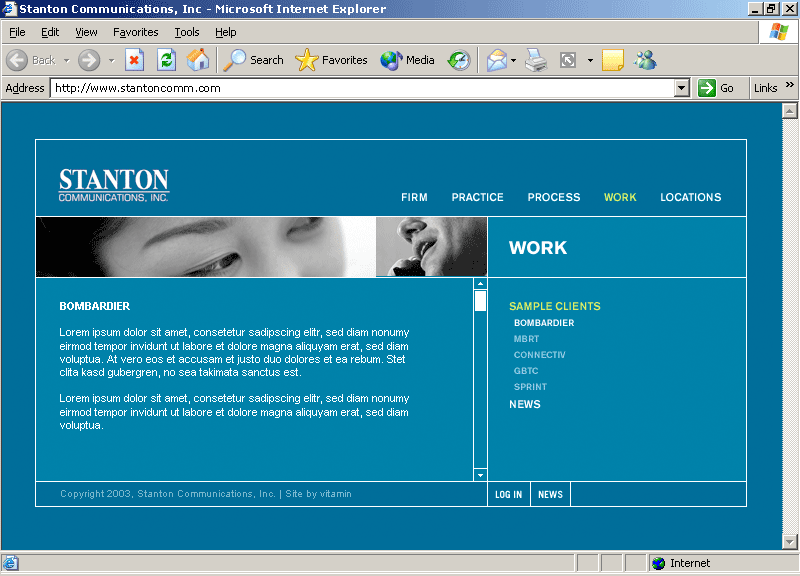This screenshot has height=576, width=800.
Task: Click the Refresh page icon
Action: (x=166, y=60)
